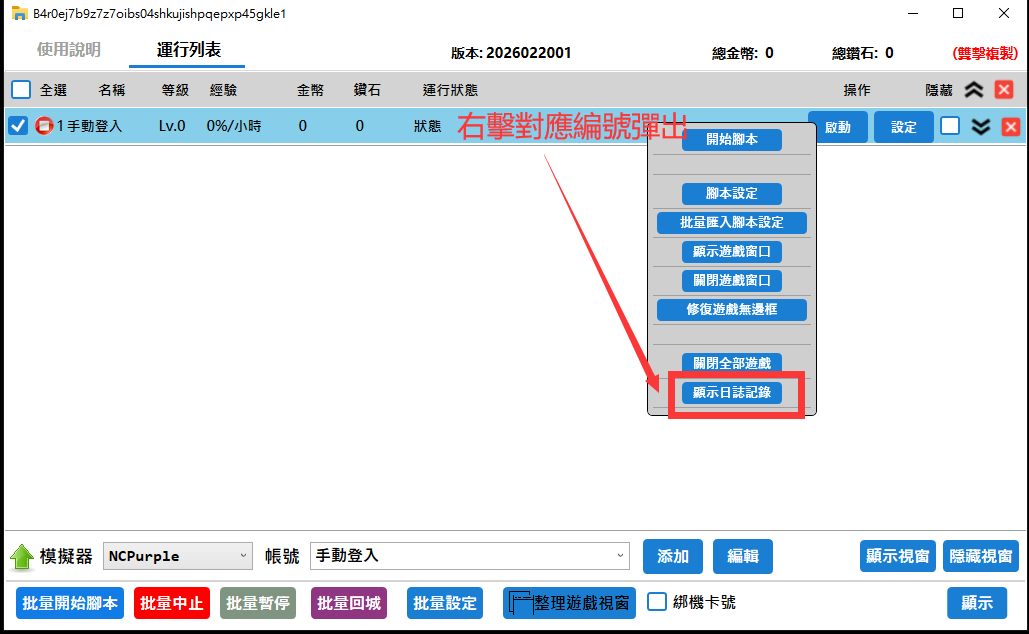Expand the 帳號 手動登入 dropdown
The width and height of the screenshot is (1029, 634).
pos(469,556)
